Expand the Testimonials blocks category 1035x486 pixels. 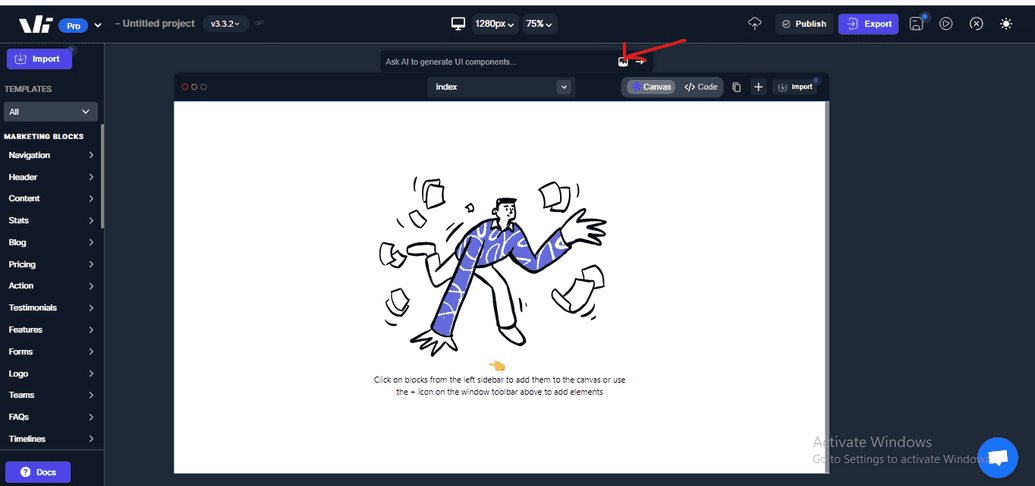pos(50,308)
